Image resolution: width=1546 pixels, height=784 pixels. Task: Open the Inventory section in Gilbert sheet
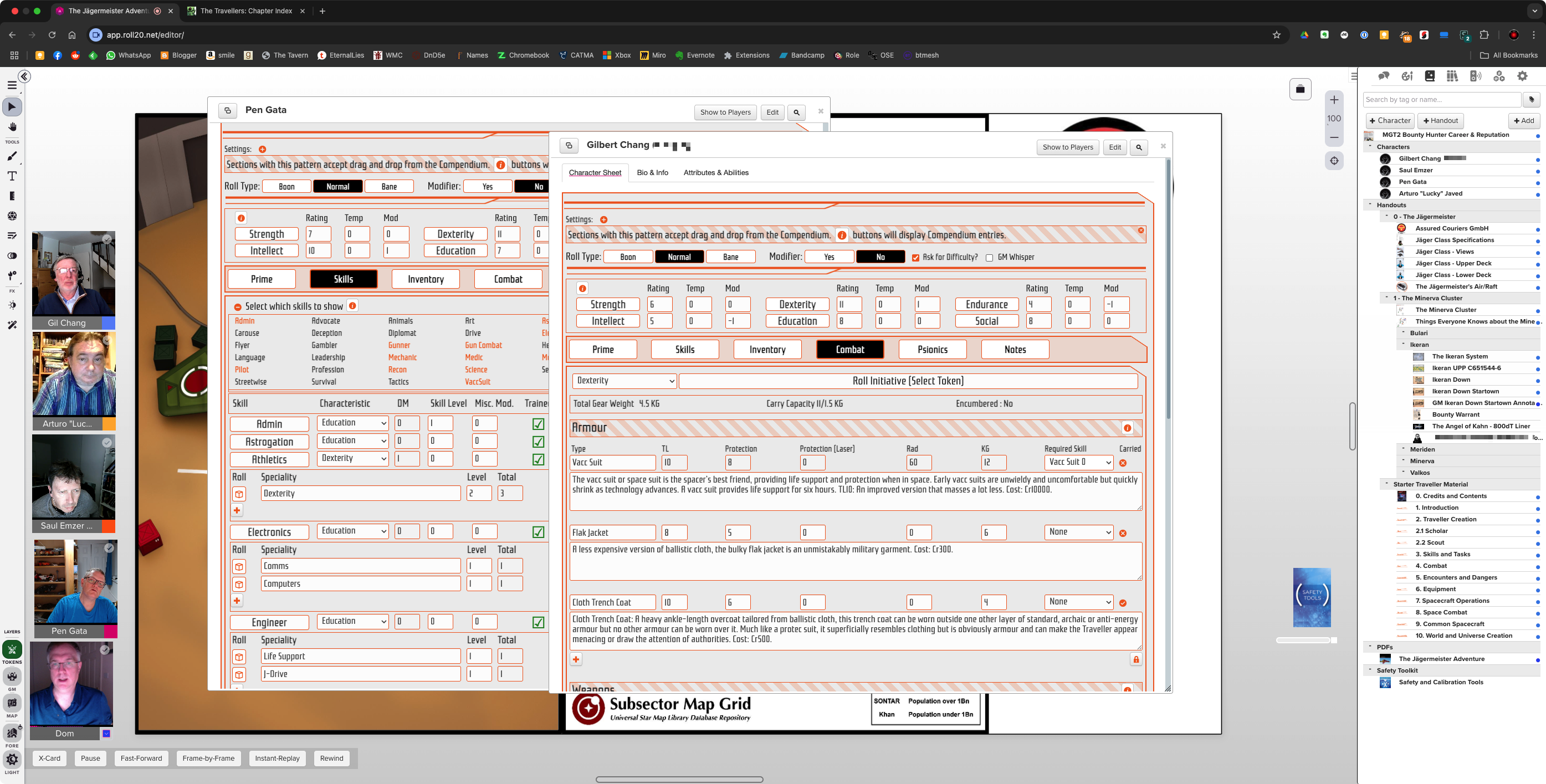pos(767,350)
